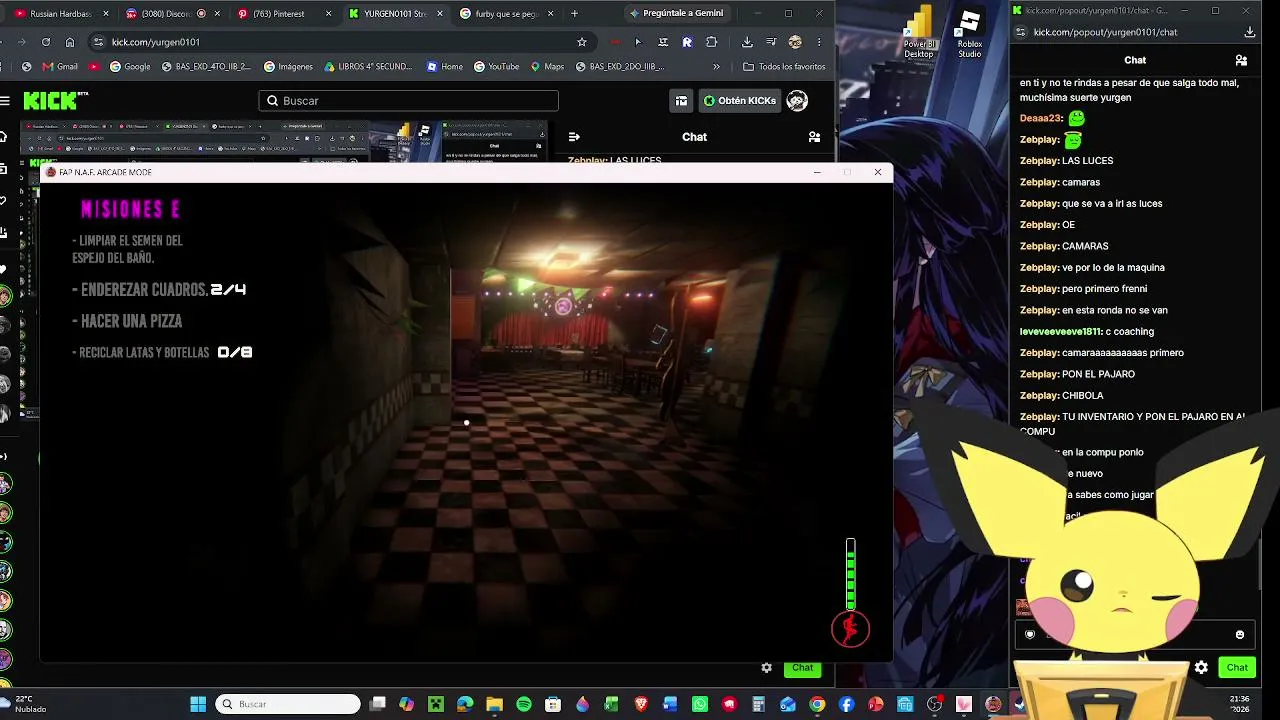This screenshot has height=720, width=1280.
Task: Reload the kick.com page
Action: pyautogui.click(x=46, y=42)
